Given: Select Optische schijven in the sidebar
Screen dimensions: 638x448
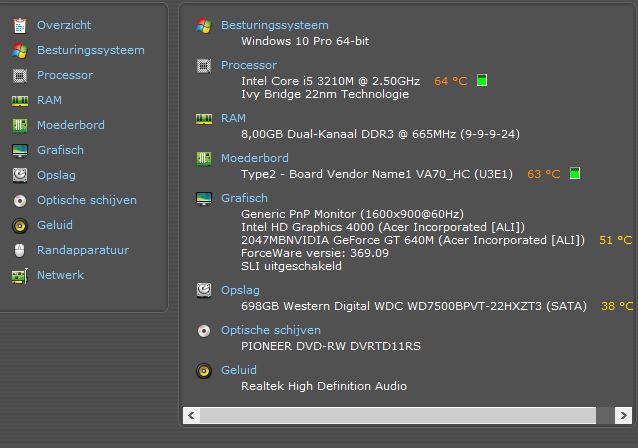Looking at the screenshot, I should coord(86,200).
